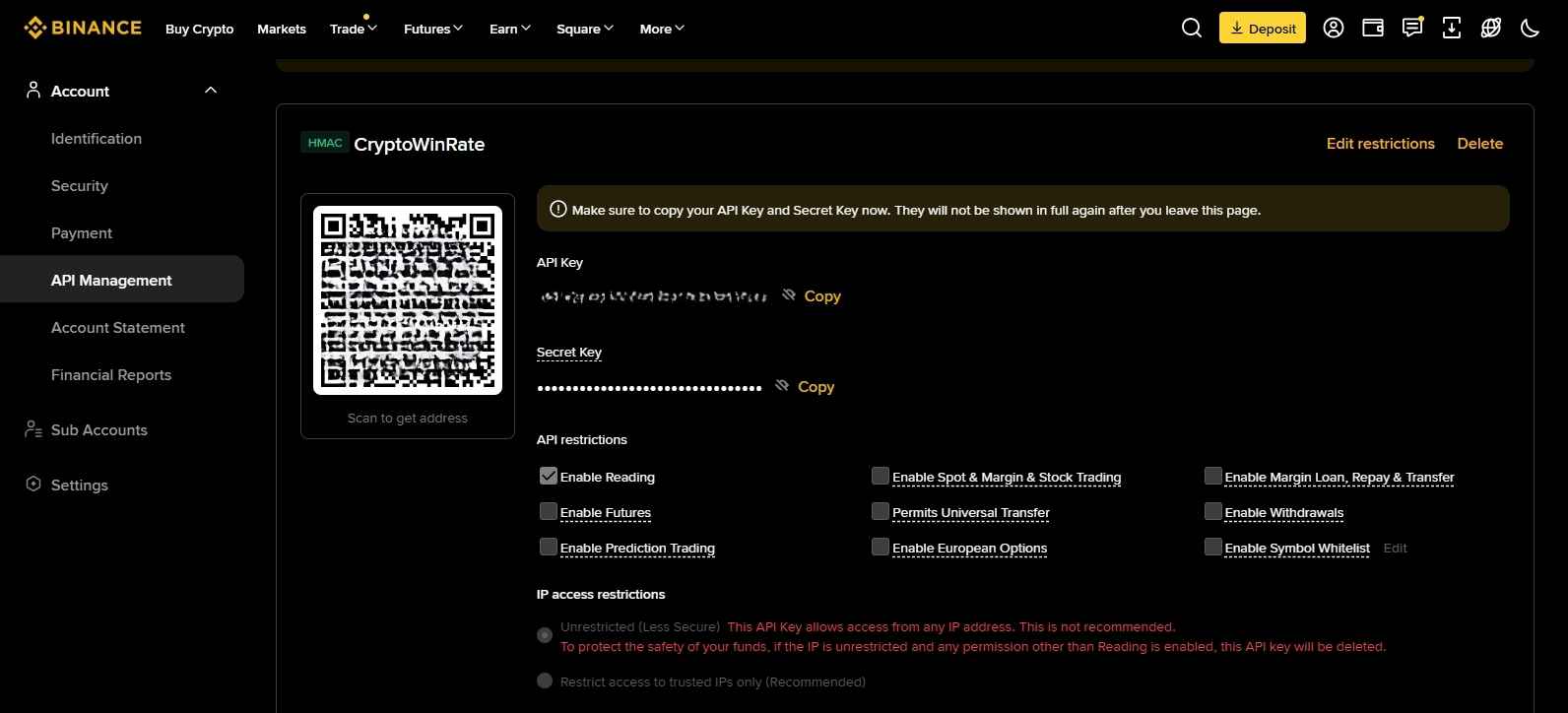Open the search icon in header
The image size is (1568, 713).
[x=1192, y=28]
